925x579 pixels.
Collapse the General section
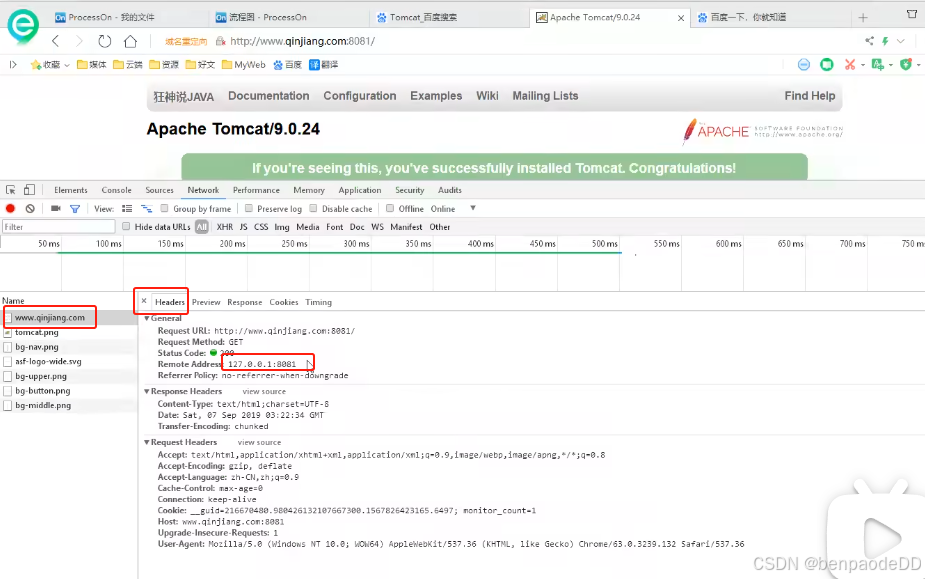point(147,318)
